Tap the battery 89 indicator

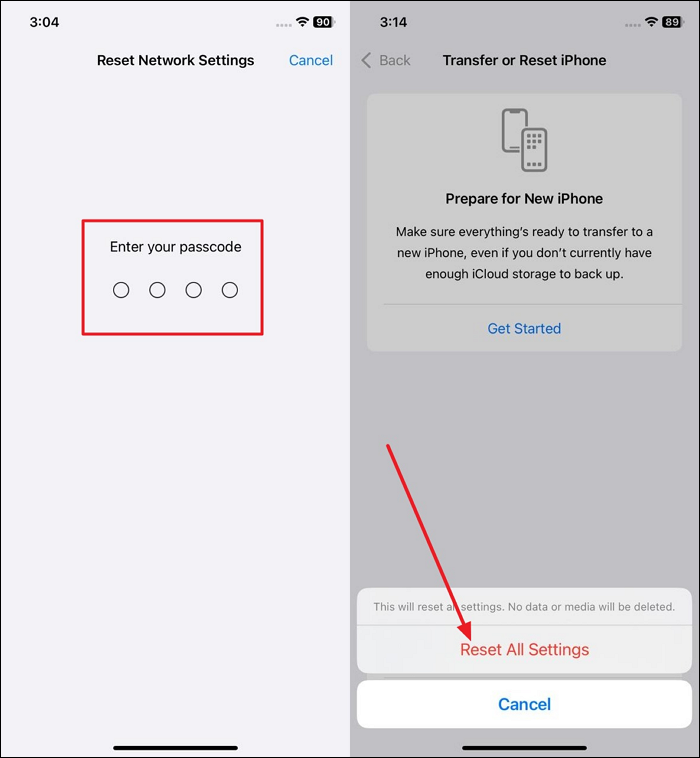coord(673,22)
